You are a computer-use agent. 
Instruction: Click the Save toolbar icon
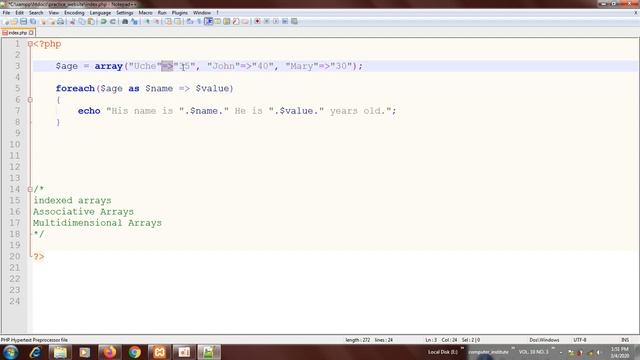(x=23, y=21)
